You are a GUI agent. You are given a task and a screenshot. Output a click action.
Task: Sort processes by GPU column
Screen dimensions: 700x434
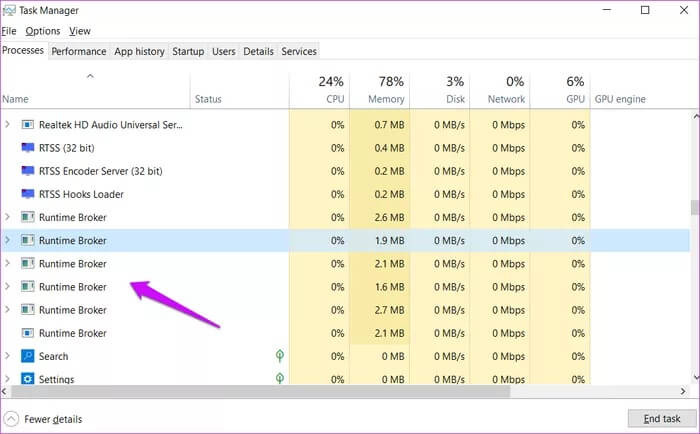click(x=560, y=91)
